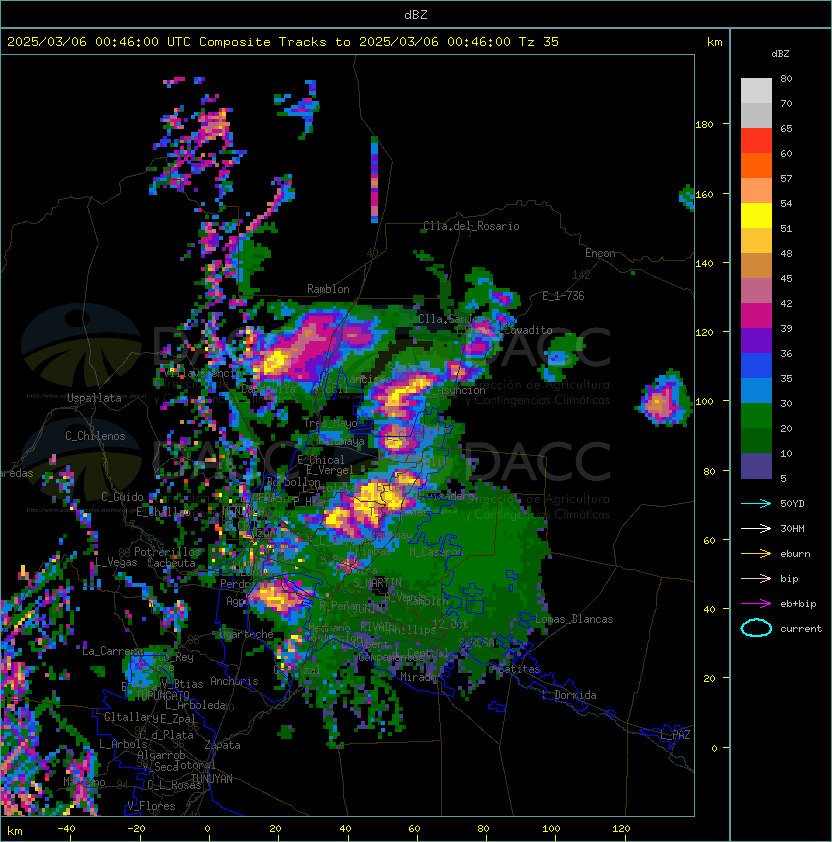Click the 'Anchoris' place label

234,681
